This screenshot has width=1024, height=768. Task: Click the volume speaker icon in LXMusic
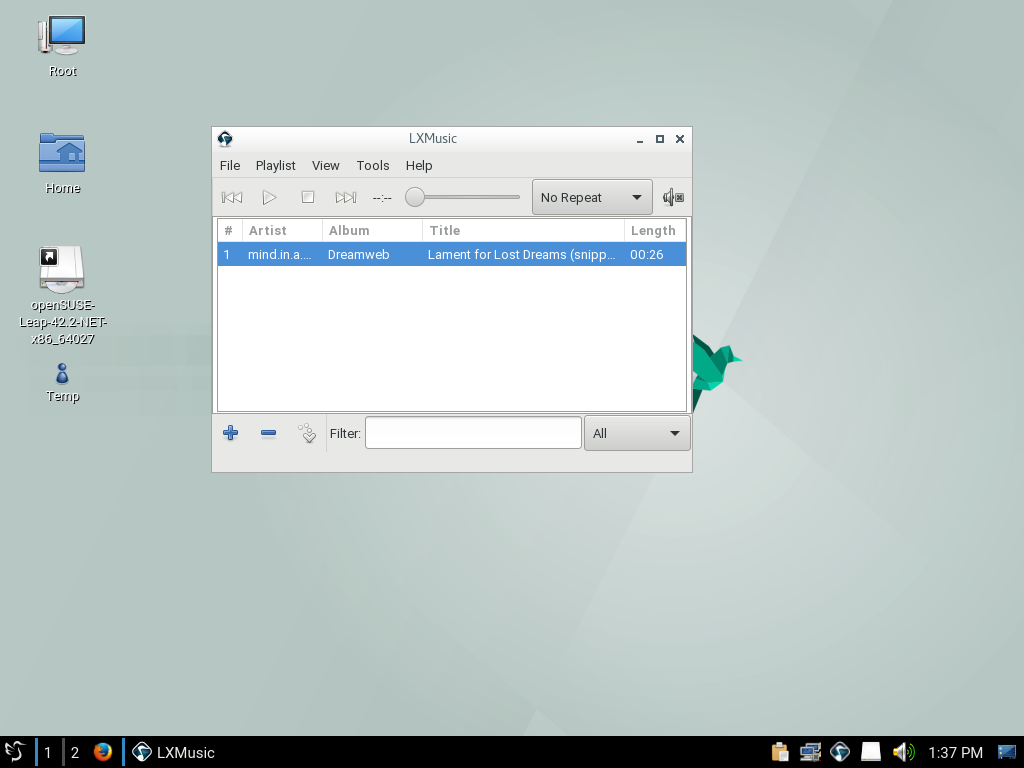click(673, 198)
